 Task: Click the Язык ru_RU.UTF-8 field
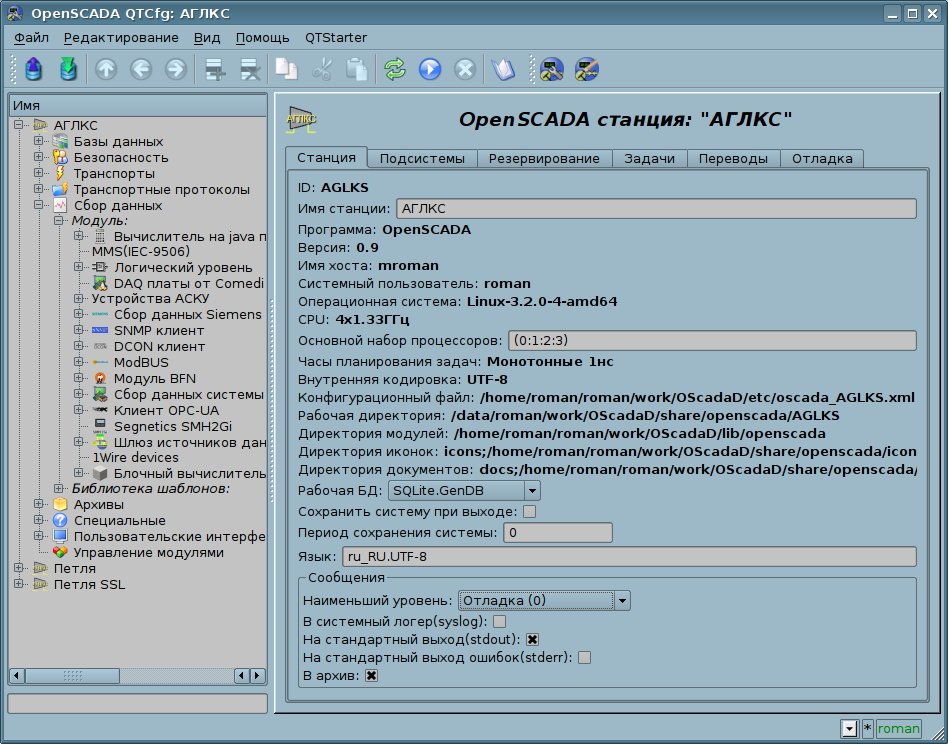(629, 556)
